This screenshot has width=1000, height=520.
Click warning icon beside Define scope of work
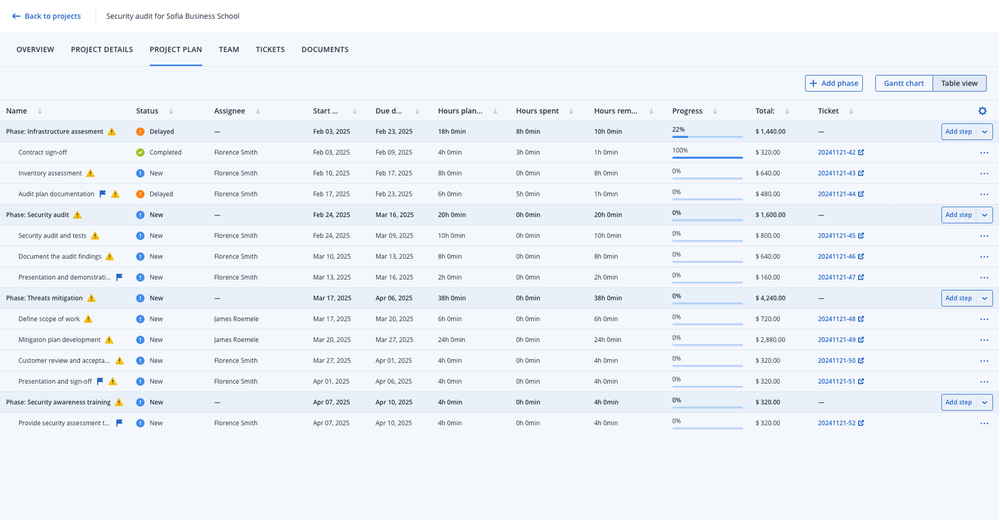88,319
